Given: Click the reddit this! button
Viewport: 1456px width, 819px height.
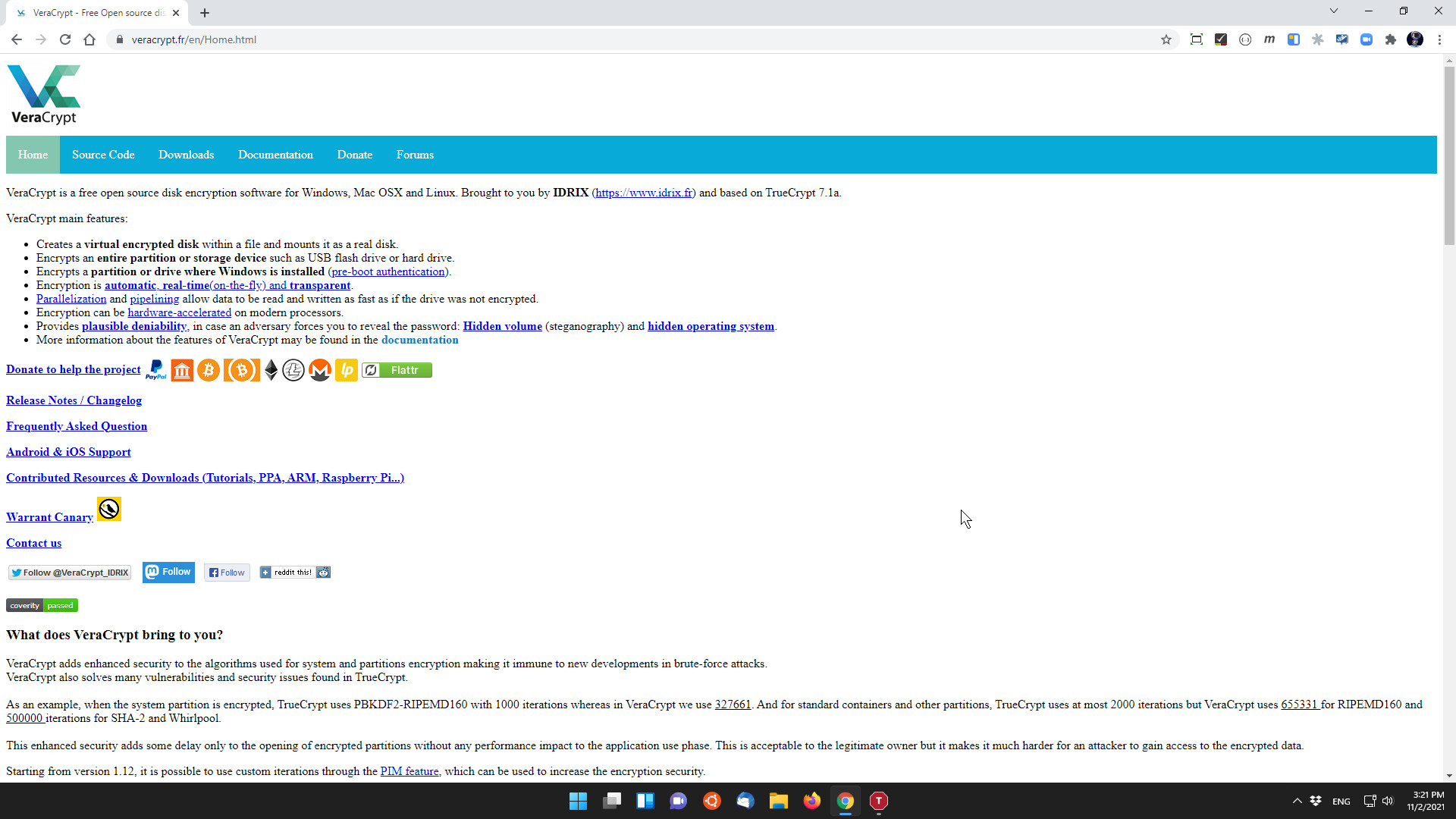Looking at the screenshot, I should pos(295,573).
